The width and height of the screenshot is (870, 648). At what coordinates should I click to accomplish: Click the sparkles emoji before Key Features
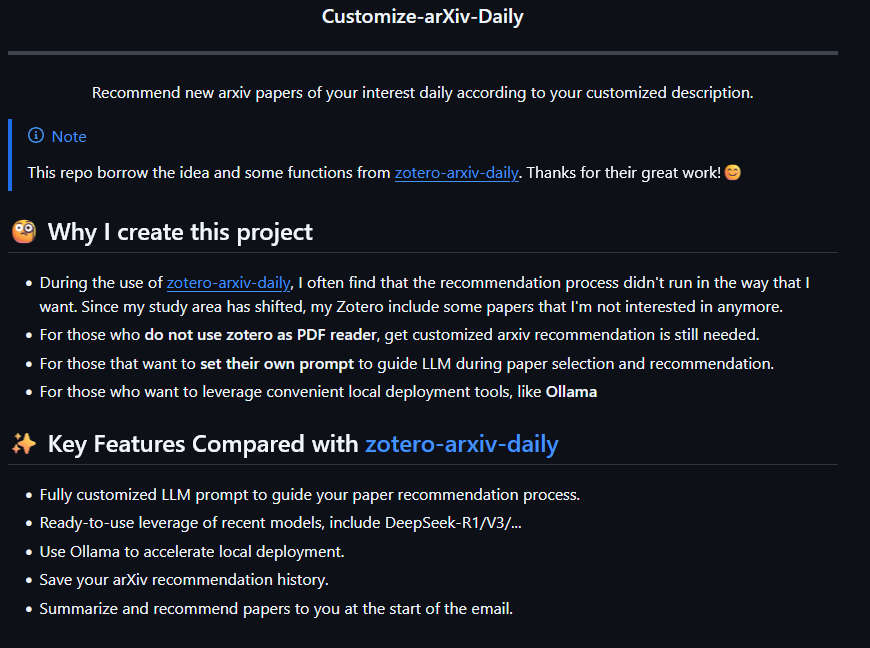[24, 444]
